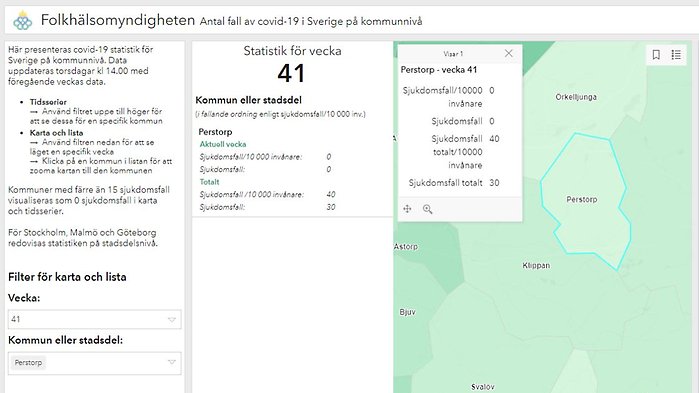Click the large week number 41
This screenshot has width=699, height=393.
(291, 73)
